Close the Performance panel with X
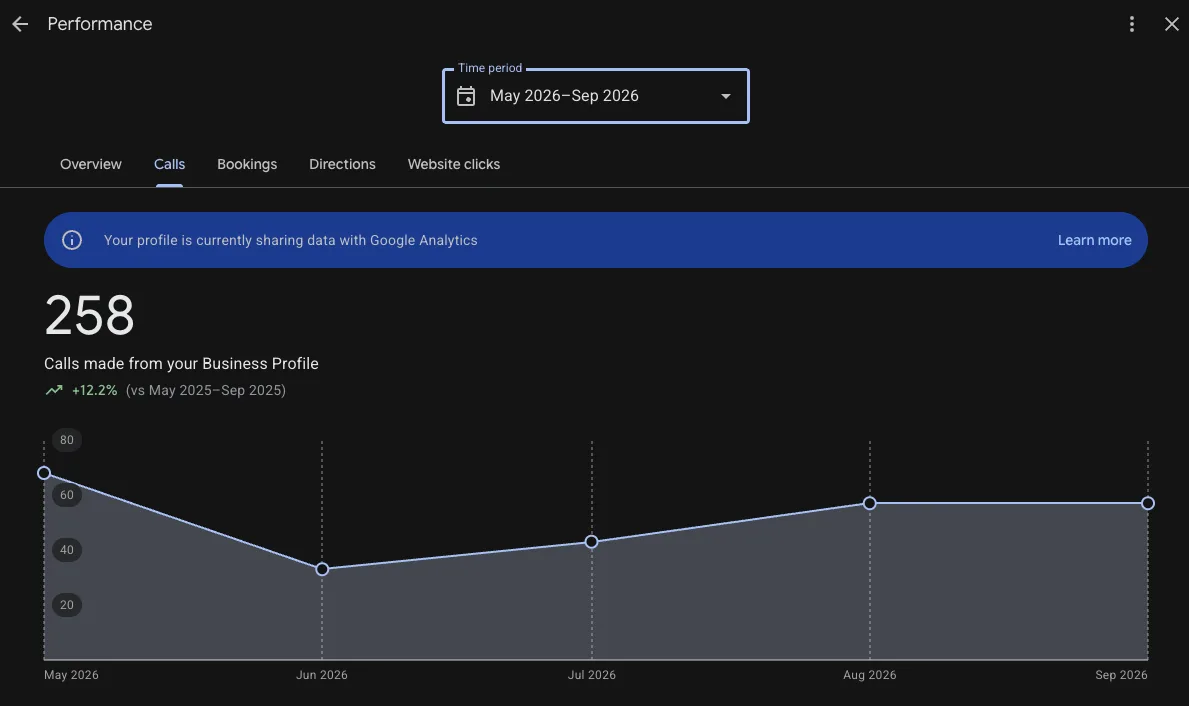 click(x=1172, y=24)
